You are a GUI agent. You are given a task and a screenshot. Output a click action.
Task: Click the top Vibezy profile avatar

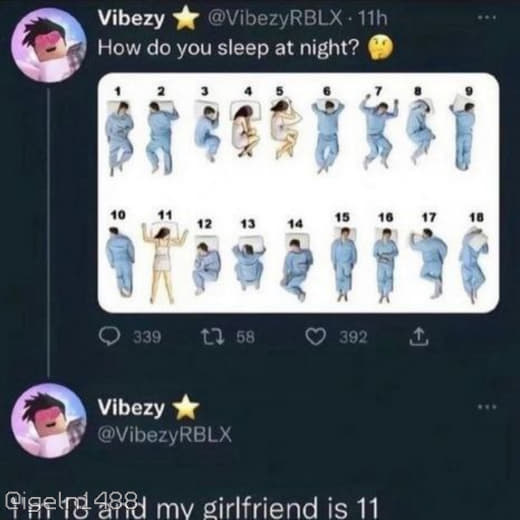(49, 46)
